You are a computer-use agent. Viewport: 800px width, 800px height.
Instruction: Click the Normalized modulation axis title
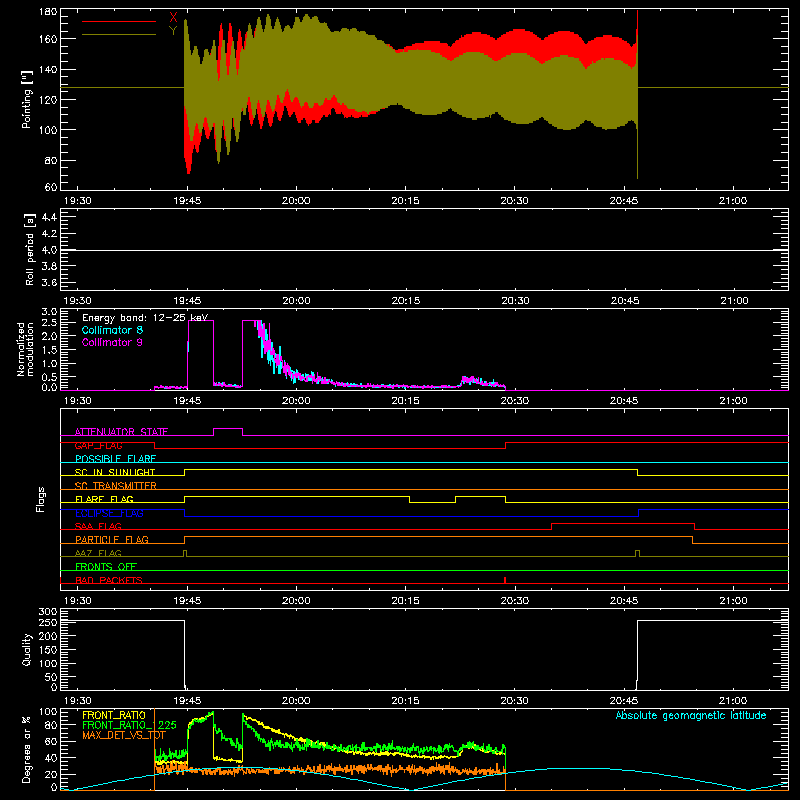25,349
